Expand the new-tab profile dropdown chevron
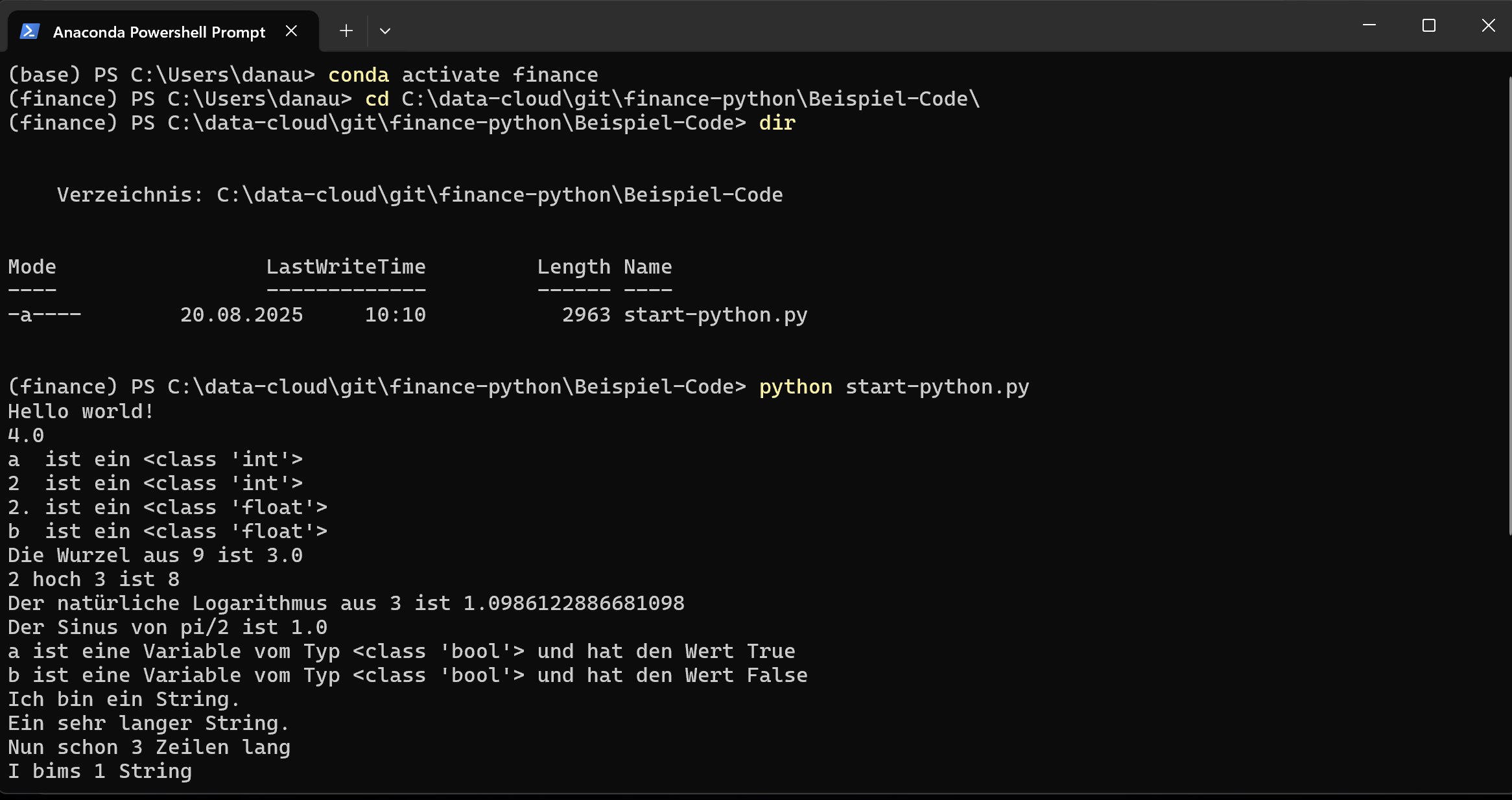This screenshot has width=1512, height=800. 385,31
